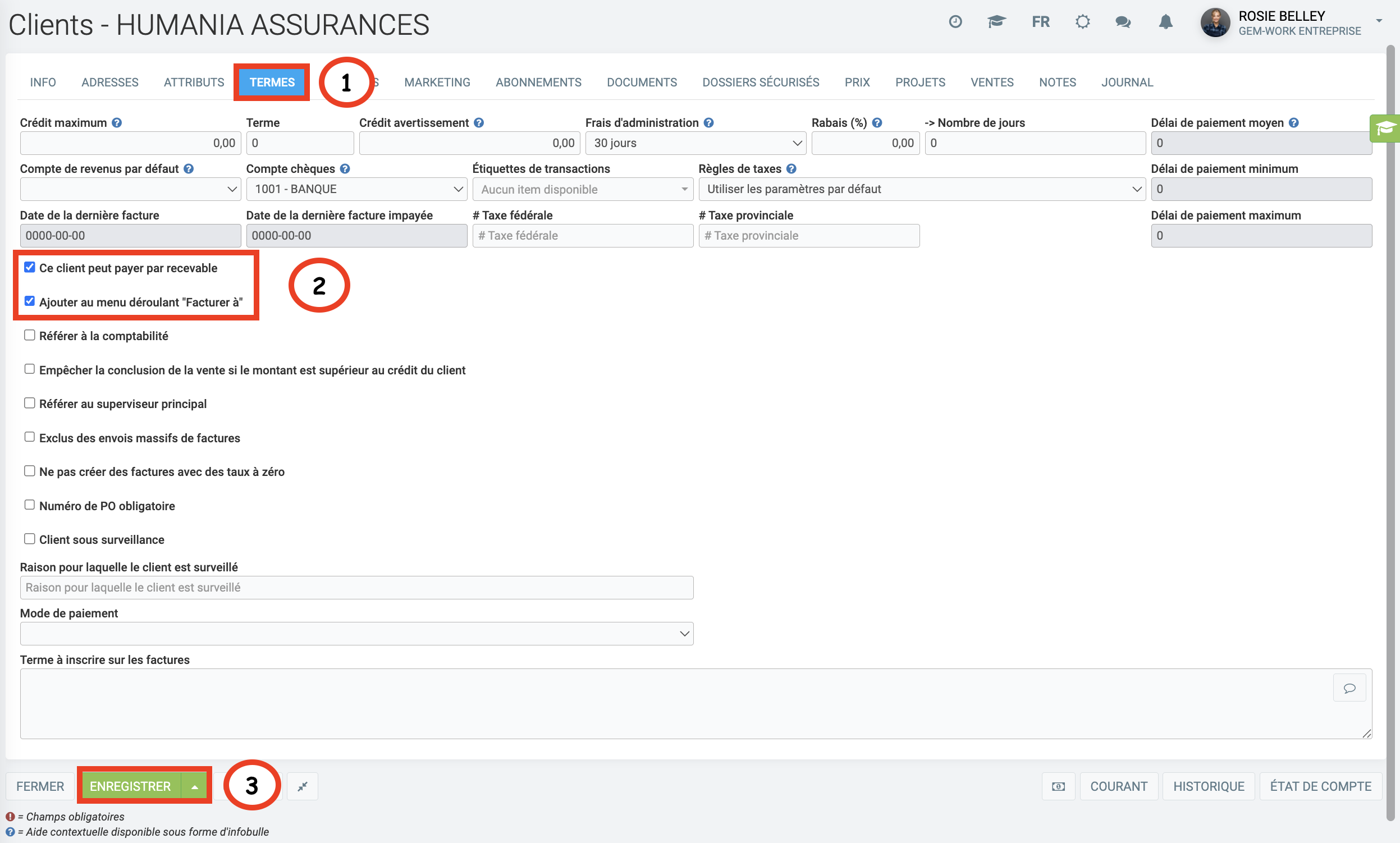
Task: Open the Mode de paiement dropdown
Action: 356,634
